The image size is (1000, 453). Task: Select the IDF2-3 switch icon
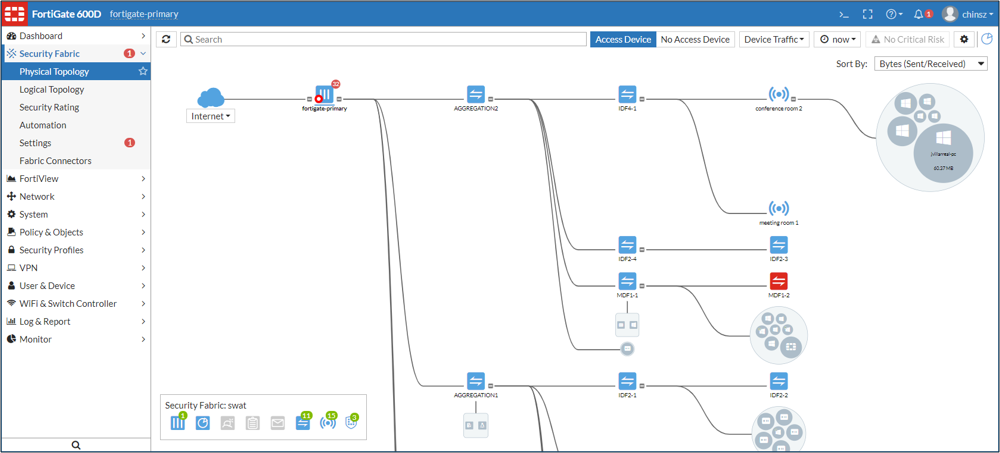click(779, 245)
